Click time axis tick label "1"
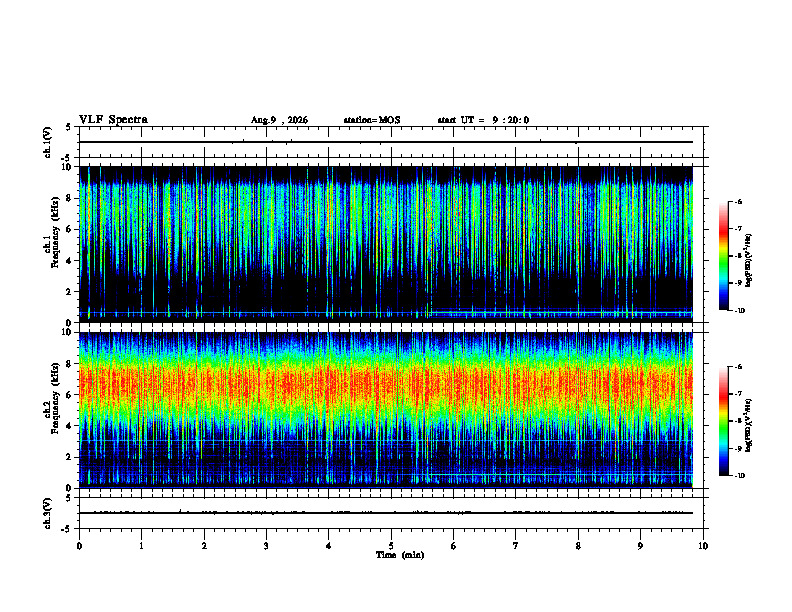The image size is (792, 612). pyautogui.click(x=141, y=546)
